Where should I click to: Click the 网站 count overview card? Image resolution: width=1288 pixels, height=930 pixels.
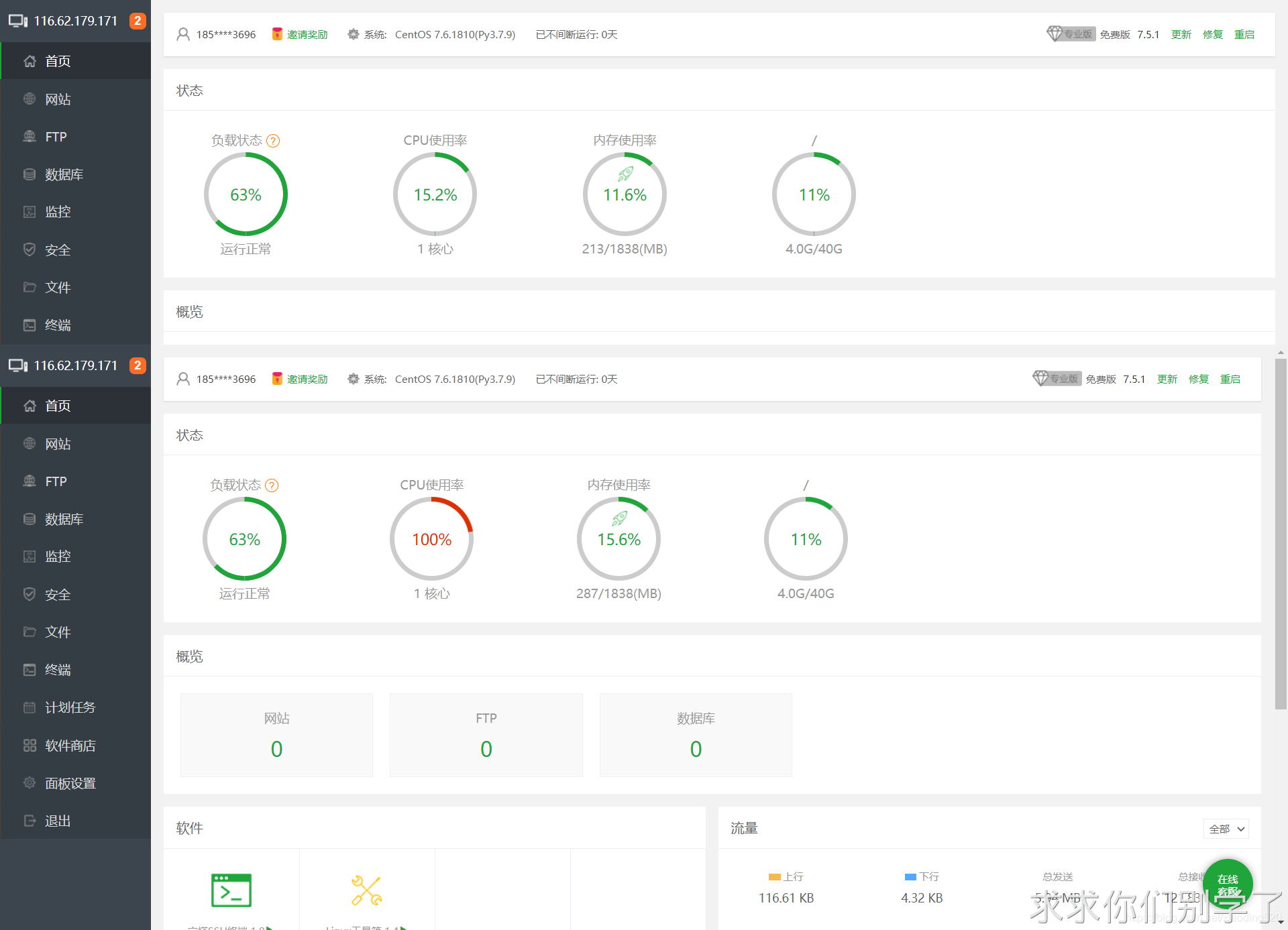coord(276,735)
